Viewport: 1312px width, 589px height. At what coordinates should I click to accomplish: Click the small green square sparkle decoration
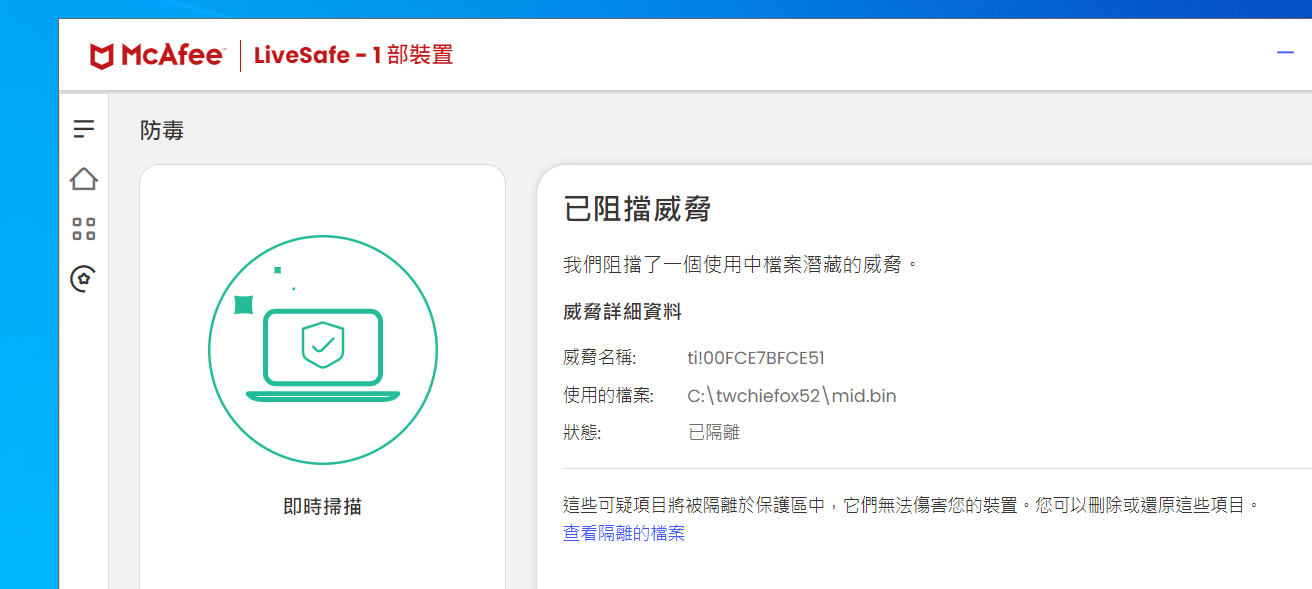tap(243, 304)
